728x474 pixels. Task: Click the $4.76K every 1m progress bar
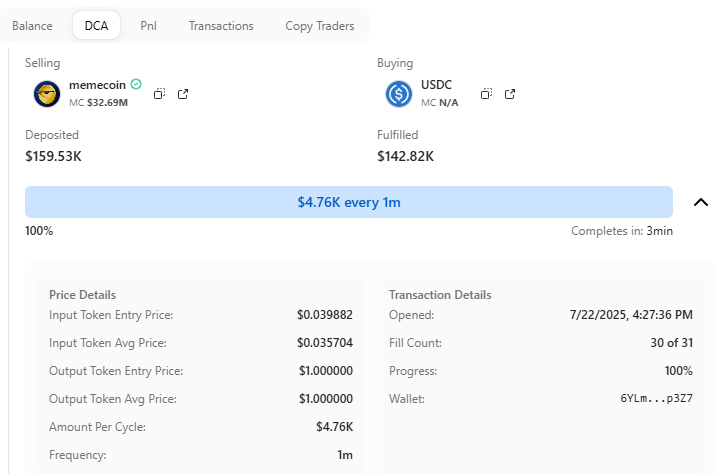349,202
